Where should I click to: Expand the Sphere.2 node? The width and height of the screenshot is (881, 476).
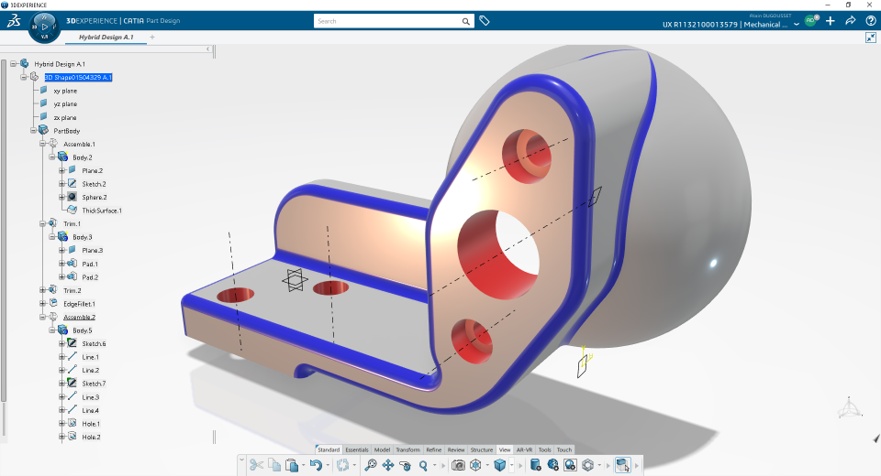point(62,197)
